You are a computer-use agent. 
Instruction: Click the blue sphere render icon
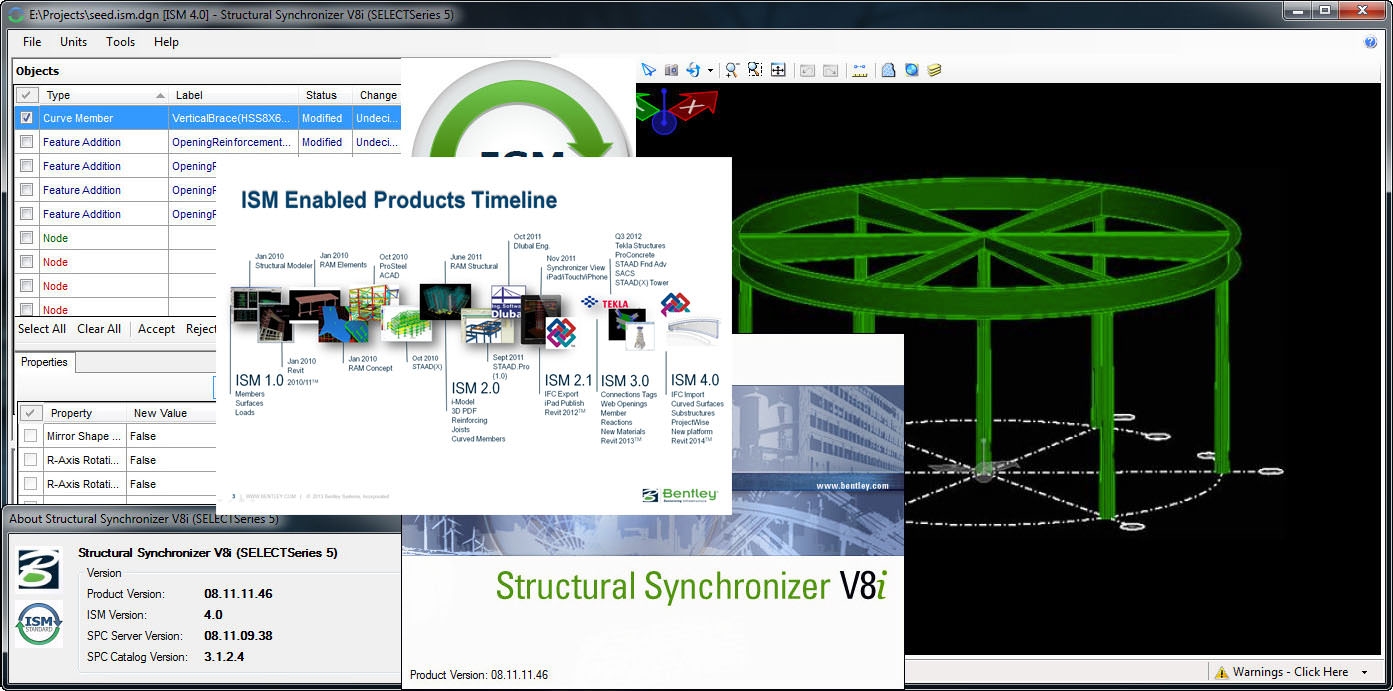pos(911,70)
